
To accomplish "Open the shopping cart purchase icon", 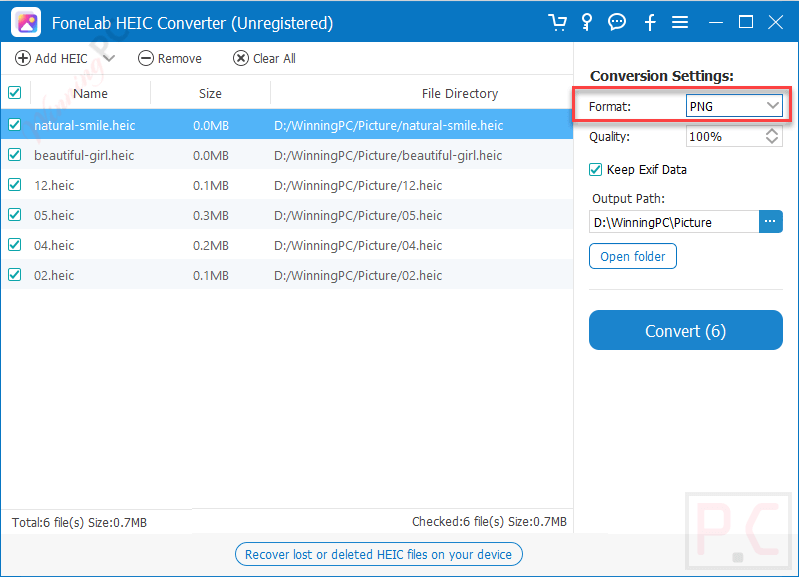I will (x=557, y=22).
